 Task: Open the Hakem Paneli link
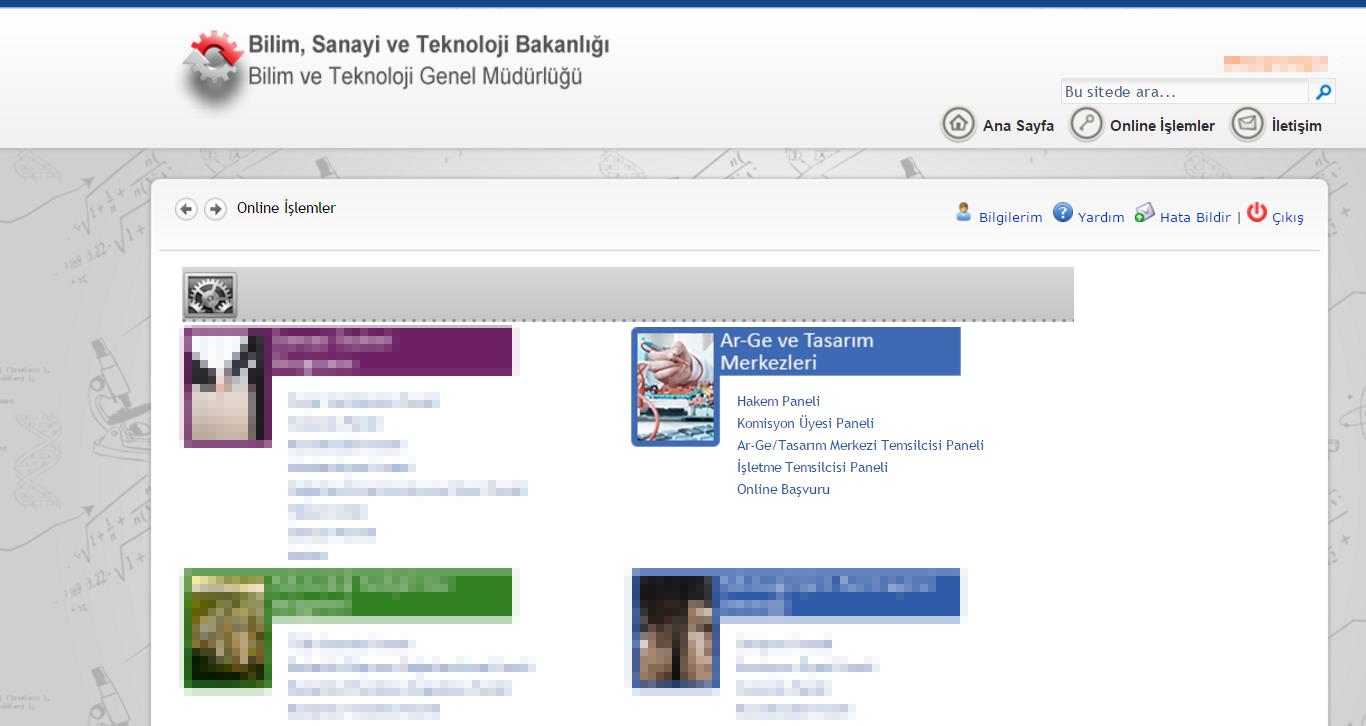pos(778,401)
